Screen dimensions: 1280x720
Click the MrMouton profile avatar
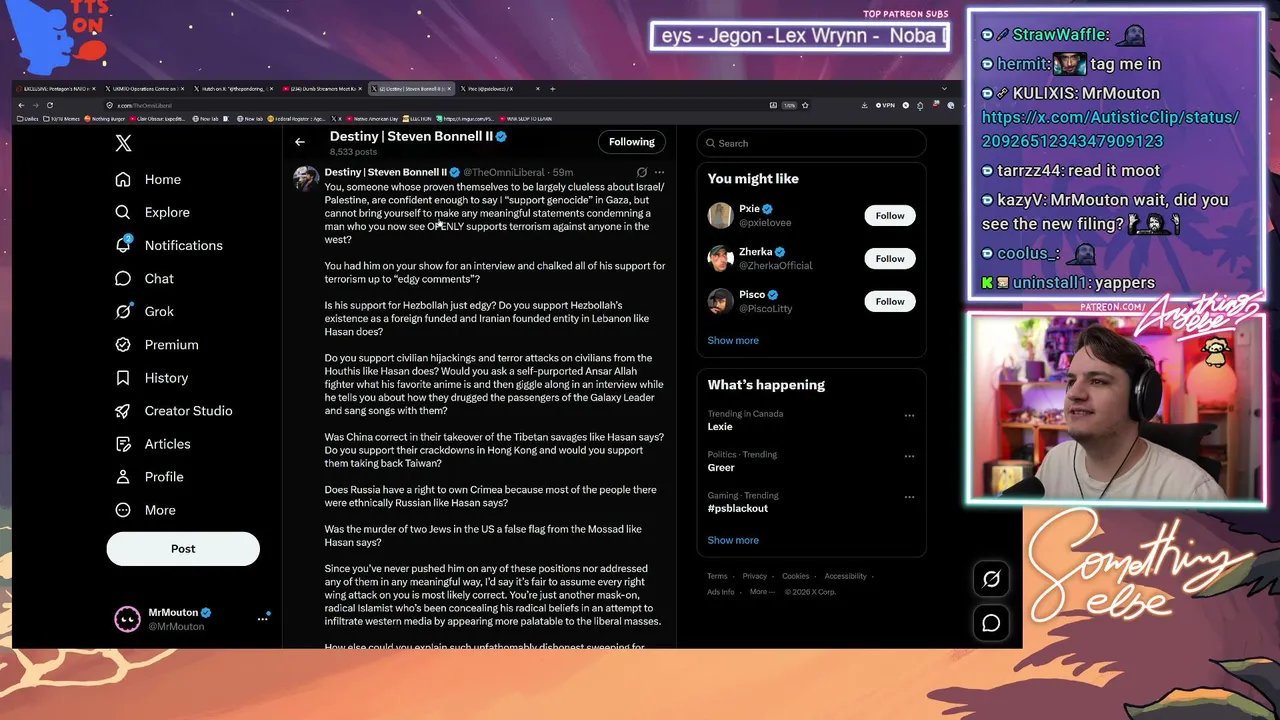(x=127, y=619)
